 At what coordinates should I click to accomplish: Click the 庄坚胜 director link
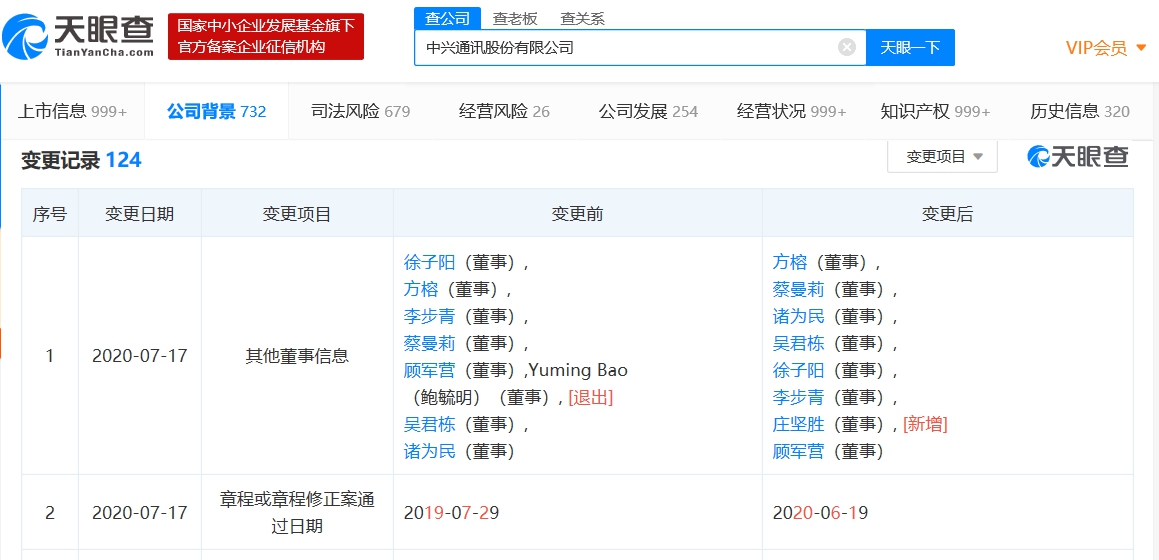(x=798, y=424)
